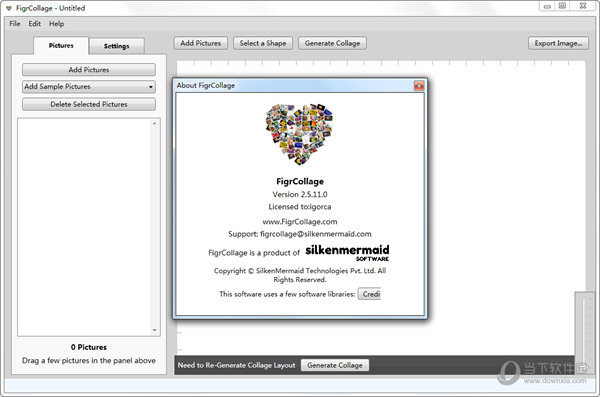Click the zoom slider at right edge
The height and width of the screenshot is (397, 600).
584,332
